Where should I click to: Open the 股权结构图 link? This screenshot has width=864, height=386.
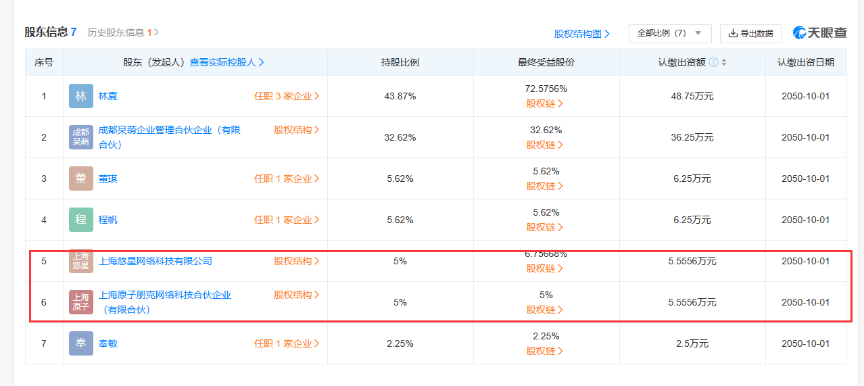coord(582,34)
